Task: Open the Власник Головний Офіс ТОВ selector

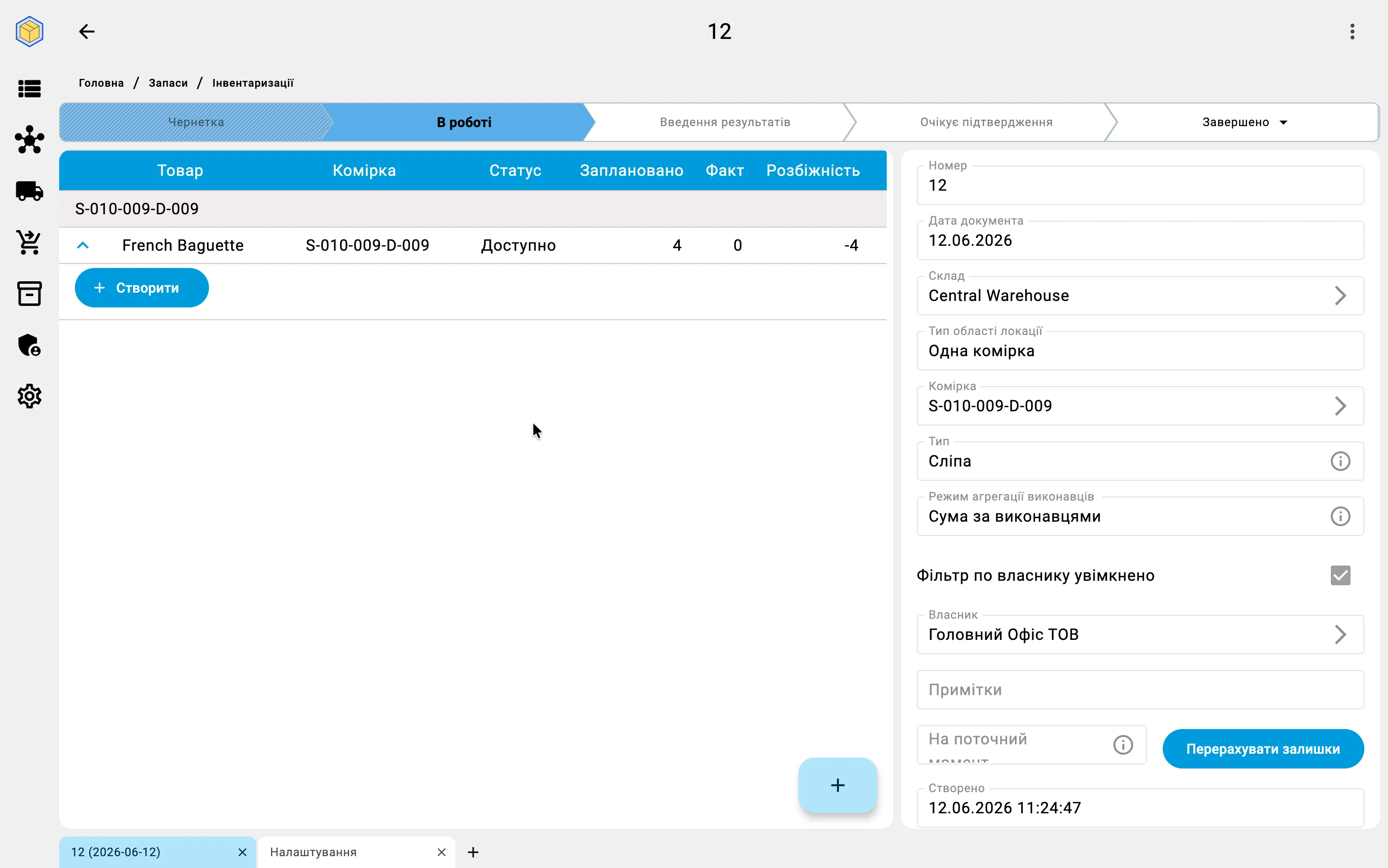Action: [x=1140, y=634]
